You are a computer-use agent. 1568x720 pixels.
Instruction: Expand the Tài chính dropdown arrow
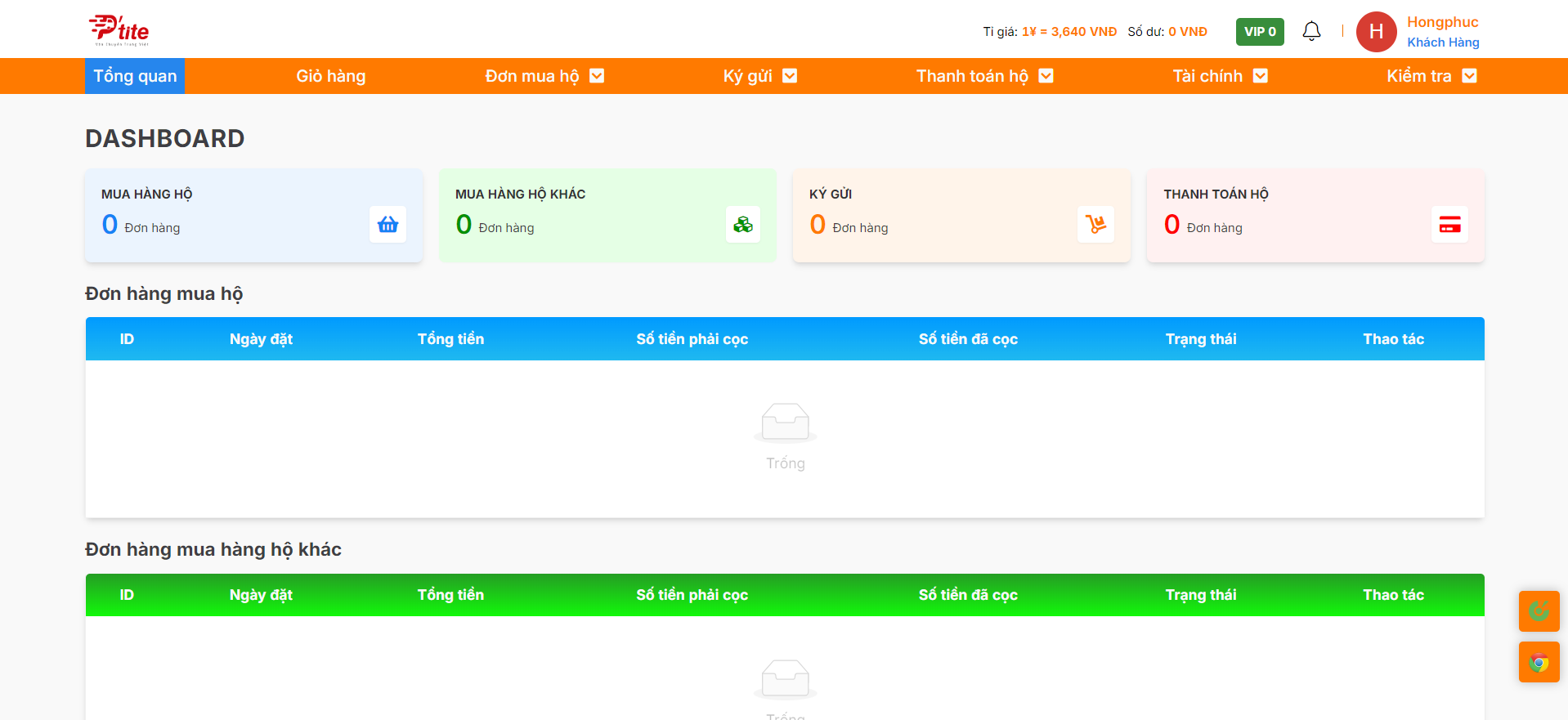coord(1261,76)
